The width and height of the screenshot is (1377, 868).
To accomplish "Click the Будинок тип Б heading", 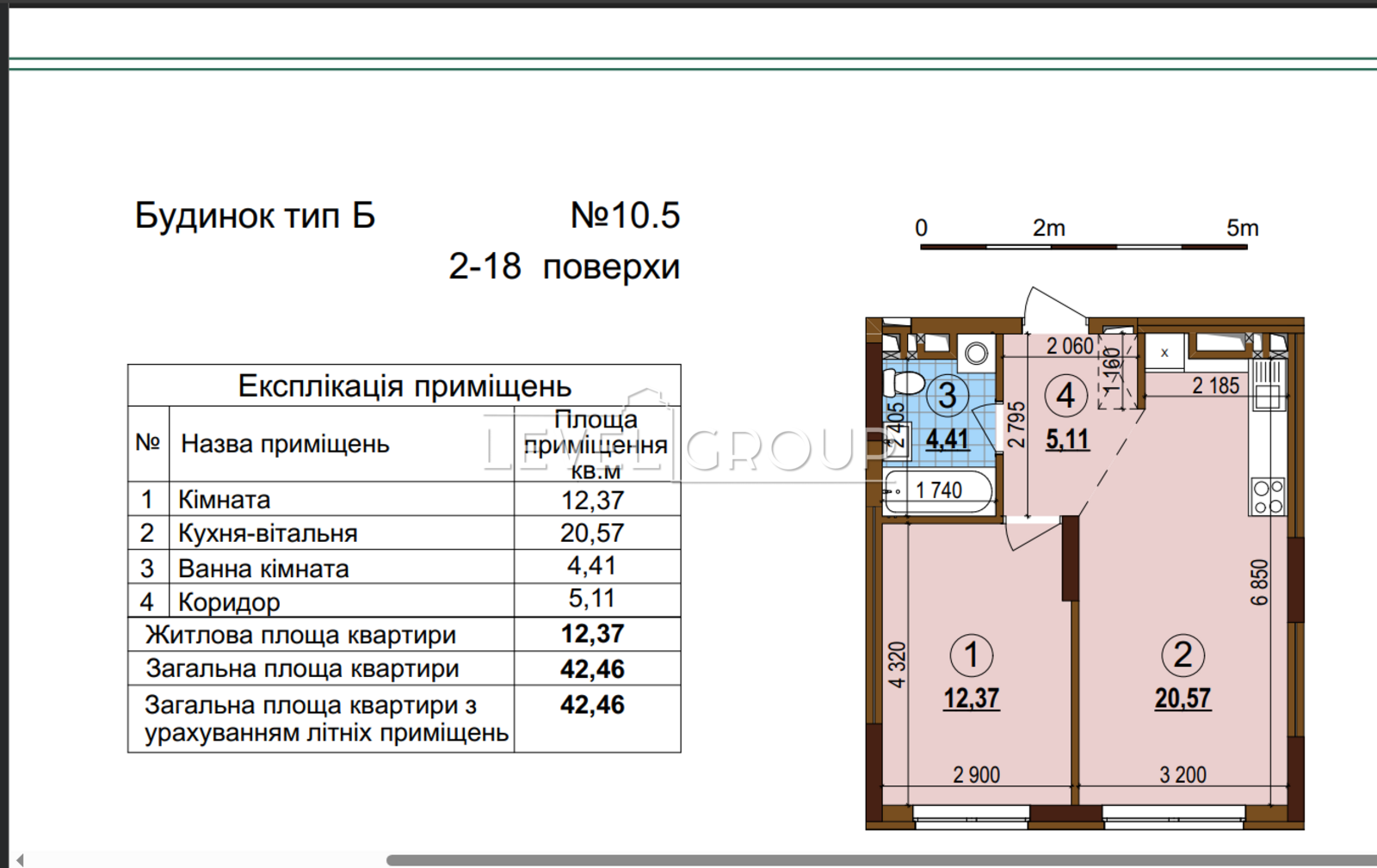I will coord(255,216).
